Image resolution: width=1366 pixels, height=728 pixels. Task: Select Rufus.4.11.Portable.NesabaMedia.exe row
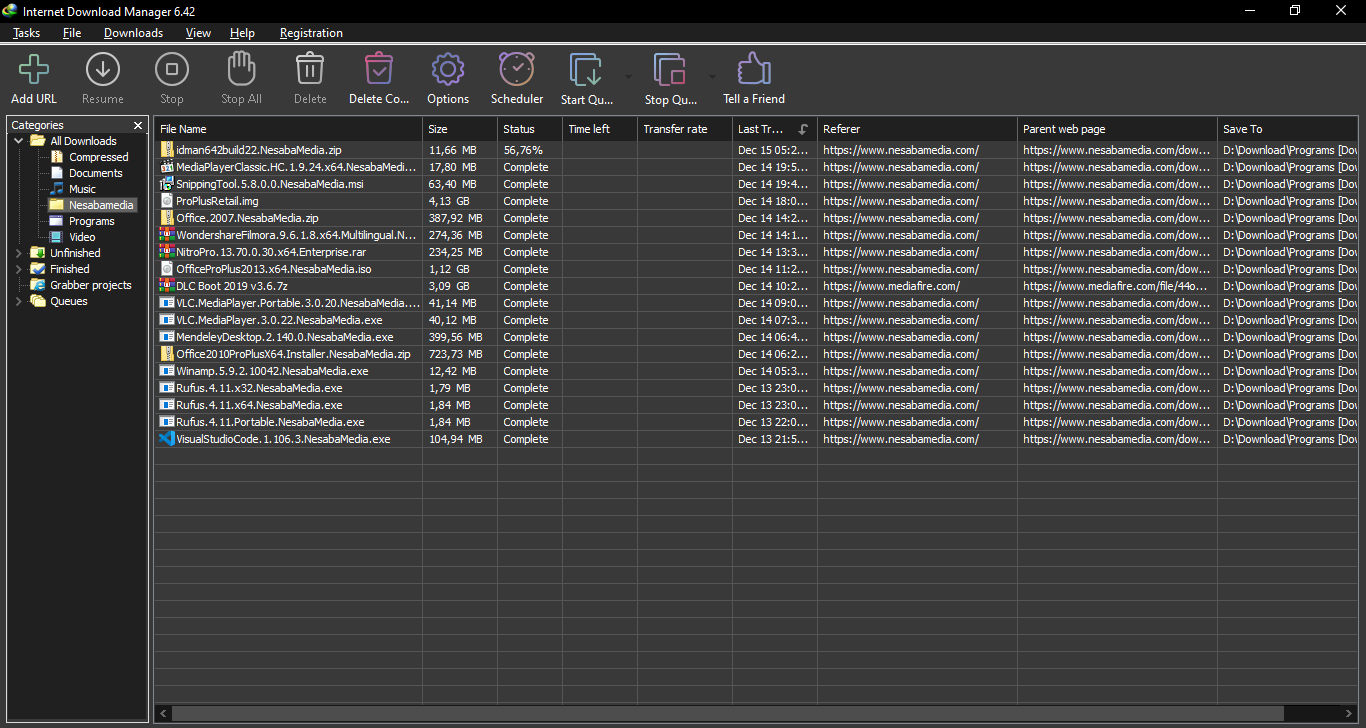(756, 422)
